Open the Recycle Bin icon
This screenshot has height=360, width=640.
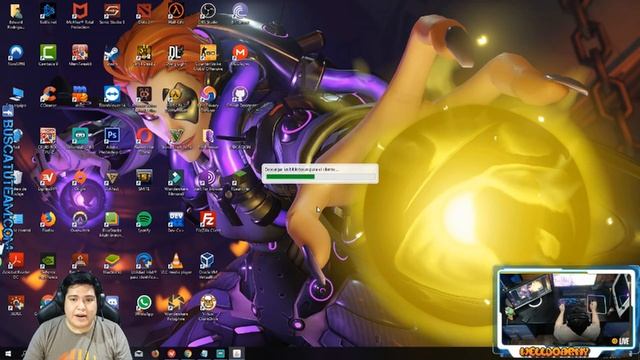(17, 182)
